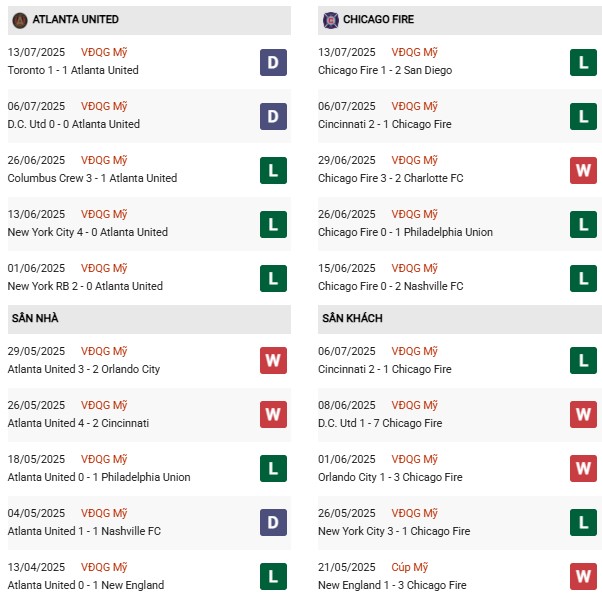The width and height of the screenshot is (602, 599).
Task: Click win badge for D.C. Utd 1-7 match
Action: [x=583, y=414]
